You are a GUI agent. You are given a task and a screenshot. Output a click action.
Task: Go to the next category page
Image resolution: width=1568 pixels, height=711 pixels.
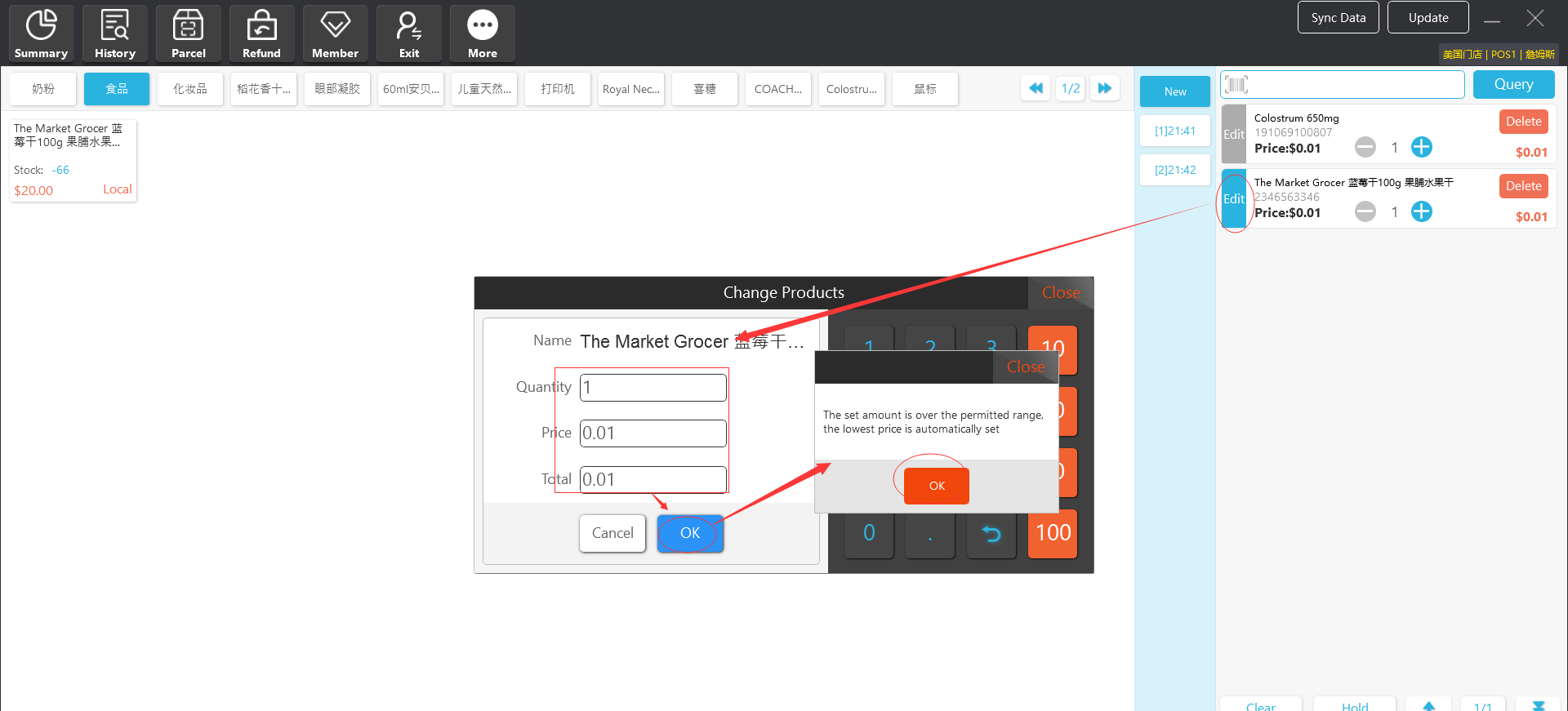[x=1104, y=88]
